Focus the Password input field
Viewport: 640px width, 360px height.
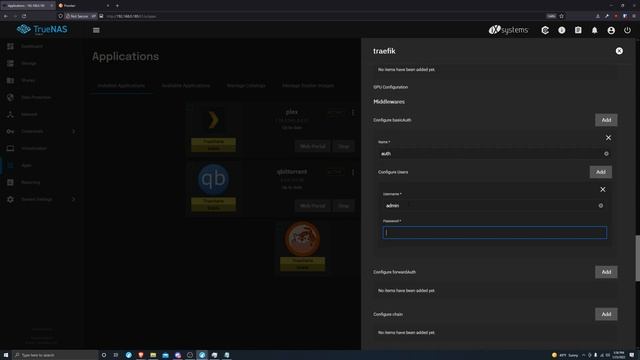pos(495,233)
